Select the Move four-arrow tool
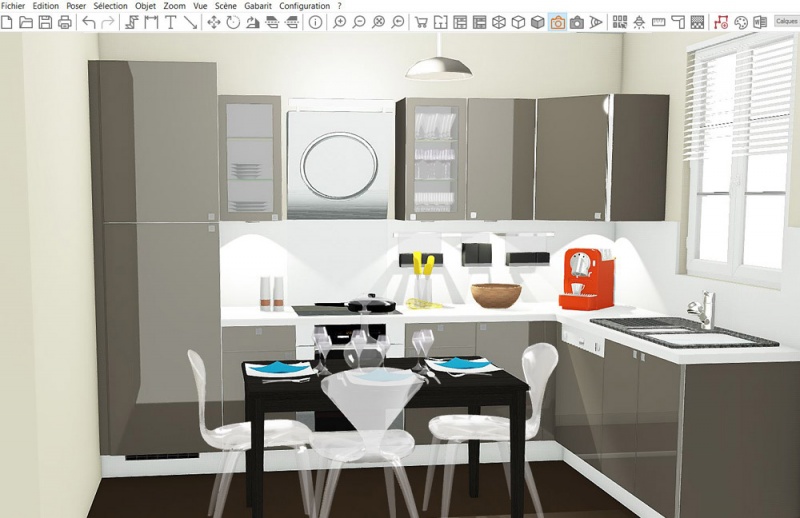Screen dimensions: 800x518 [214, 22]
